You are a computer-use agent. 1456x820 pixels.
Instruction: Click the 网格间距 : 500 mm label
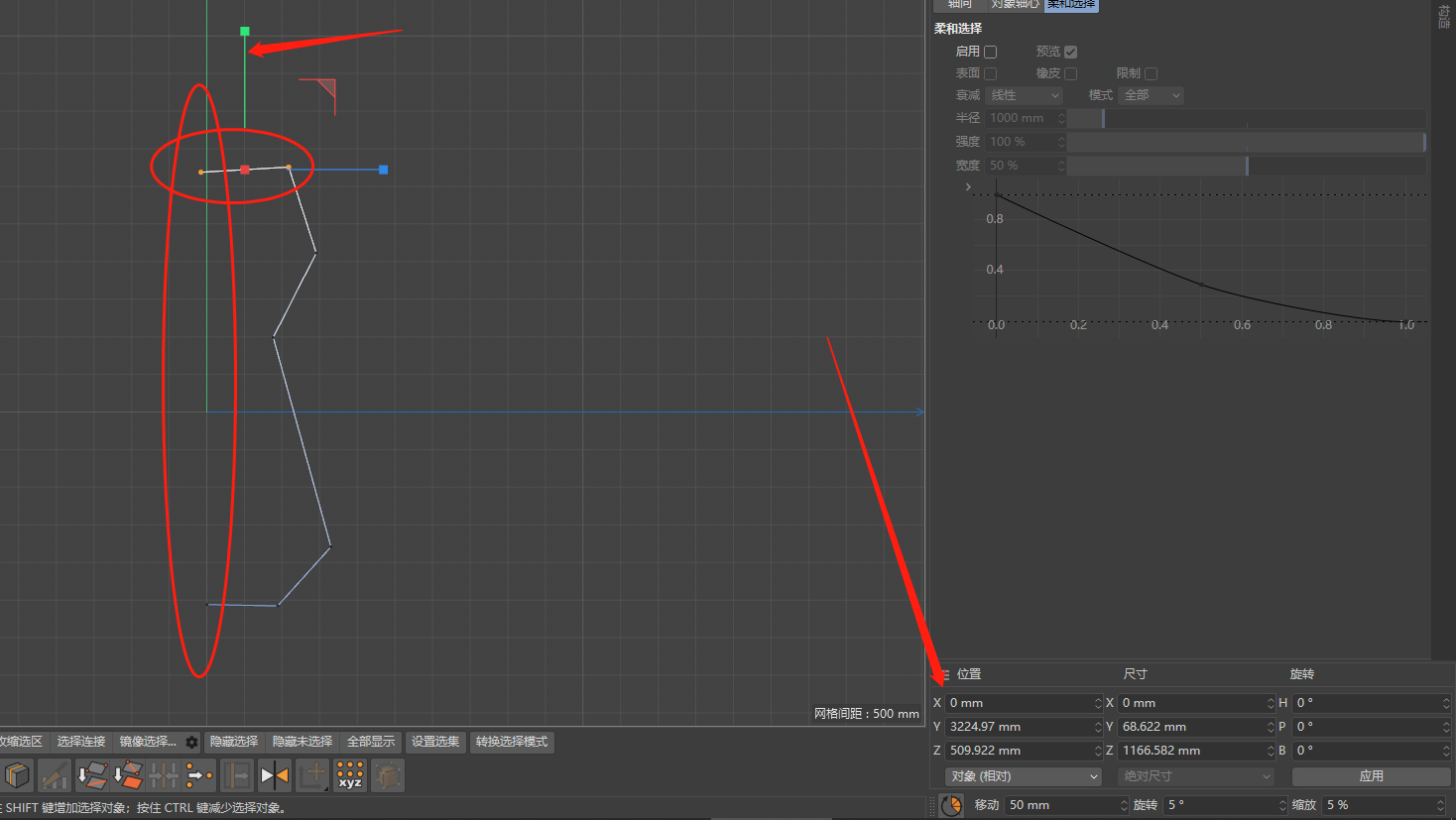(867, 714)
